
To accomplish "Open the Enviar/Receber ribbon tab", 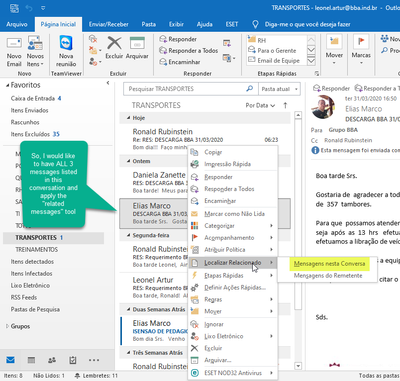I will point(109,24).
